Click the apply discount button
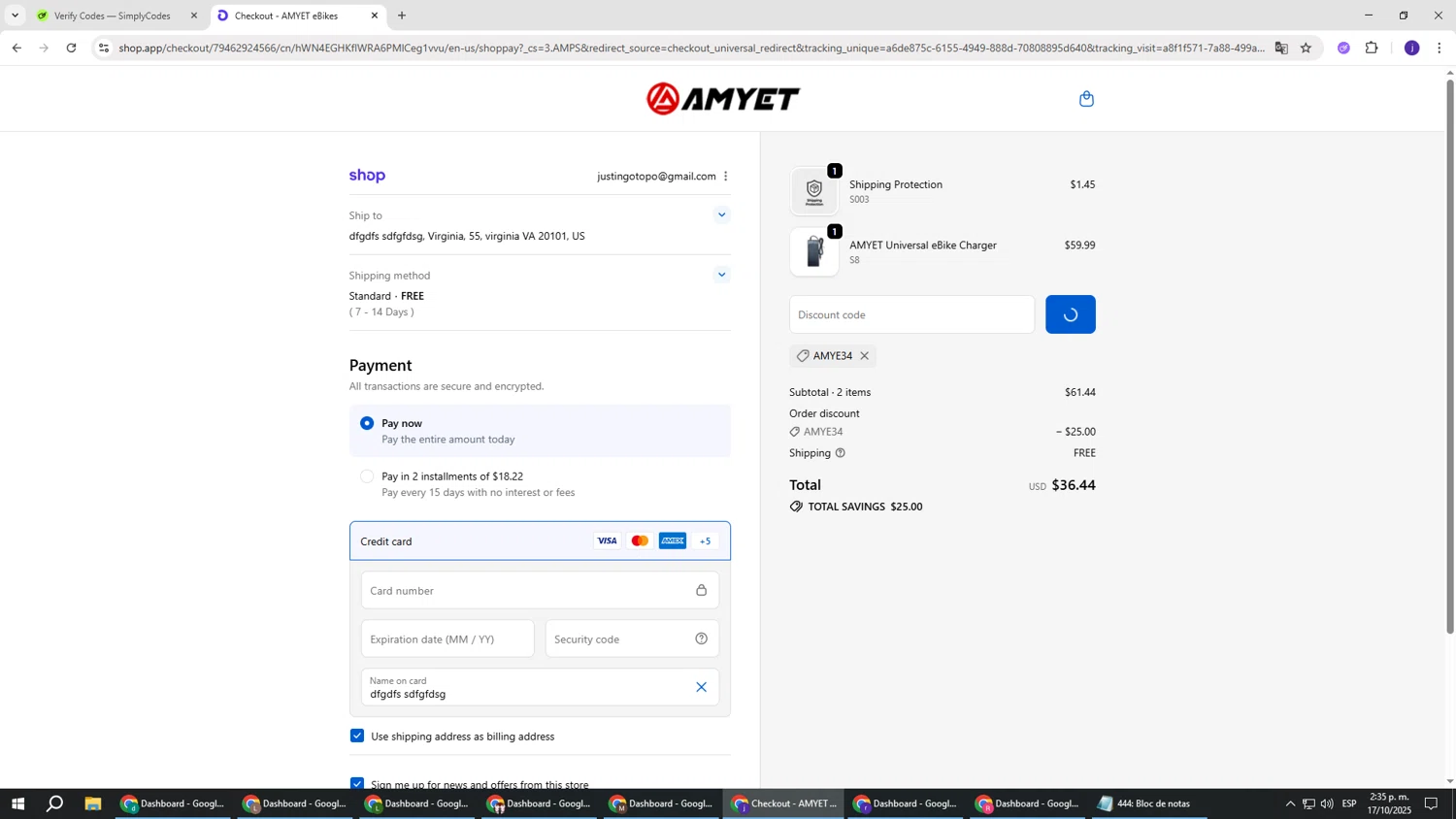 (x=1070, y=314)
